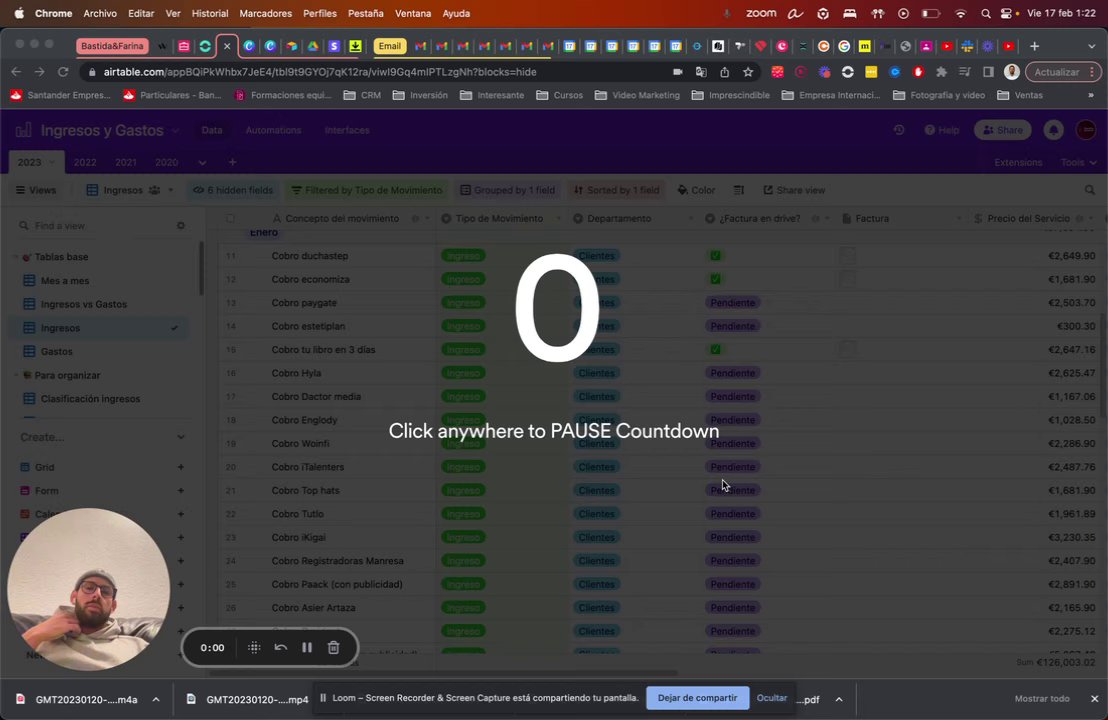Click the Loom webcam bubble
1108x720 pixels.
tap(88, 589)
